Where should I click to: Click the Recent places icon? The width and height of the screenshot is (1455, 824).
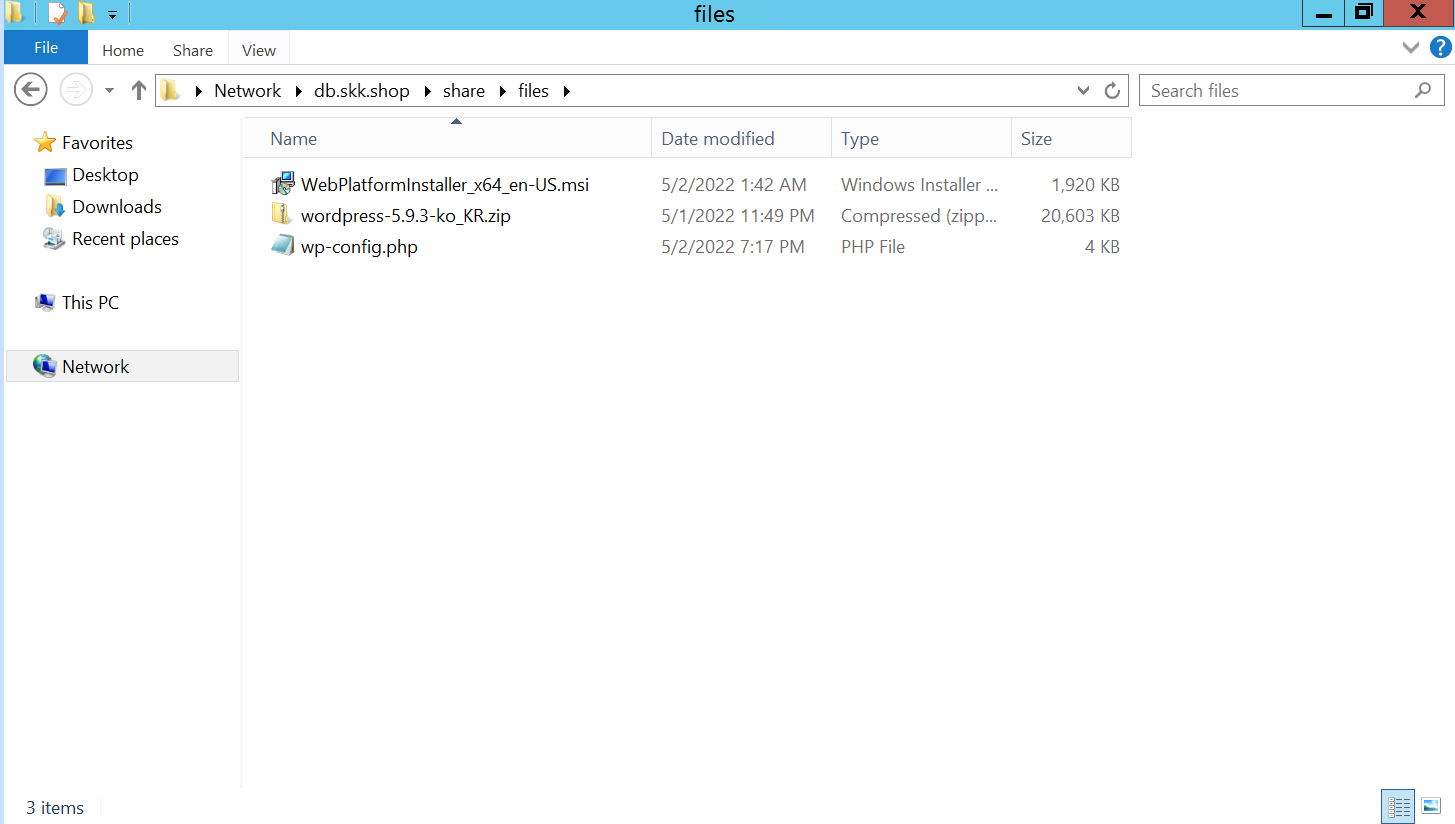[x=54, y=238]
